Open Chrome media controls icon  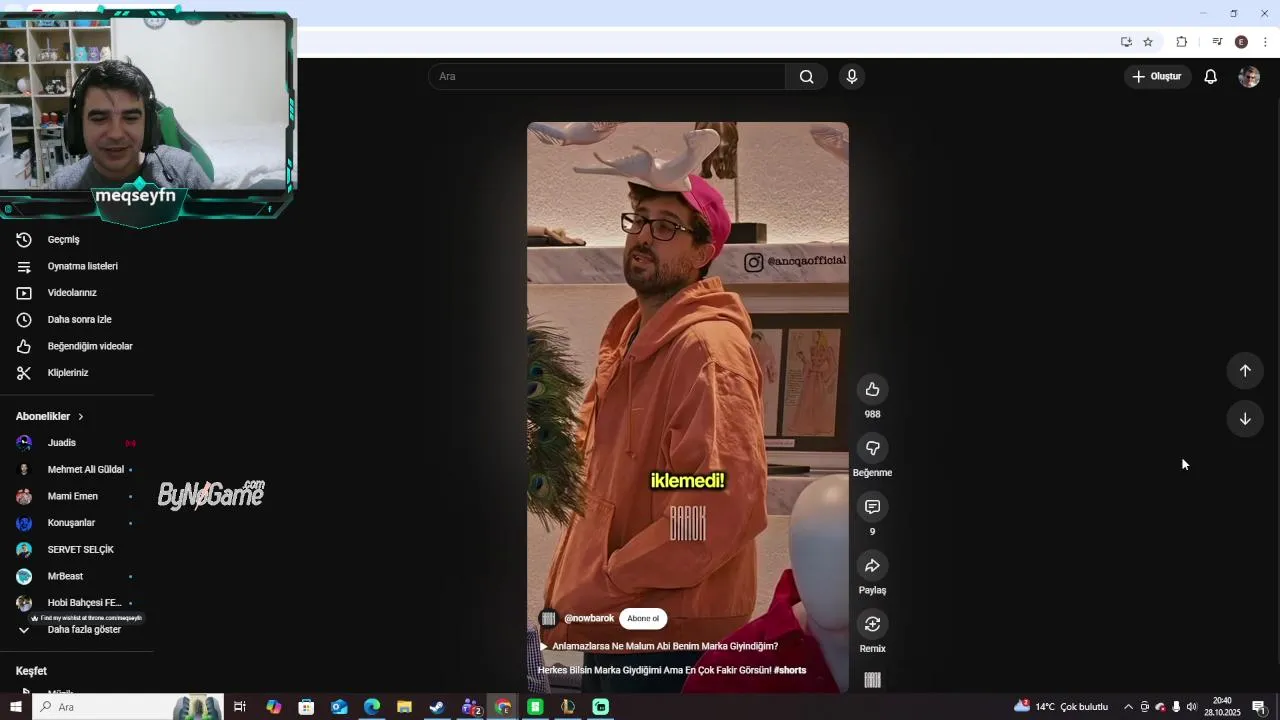point(1217,42)
